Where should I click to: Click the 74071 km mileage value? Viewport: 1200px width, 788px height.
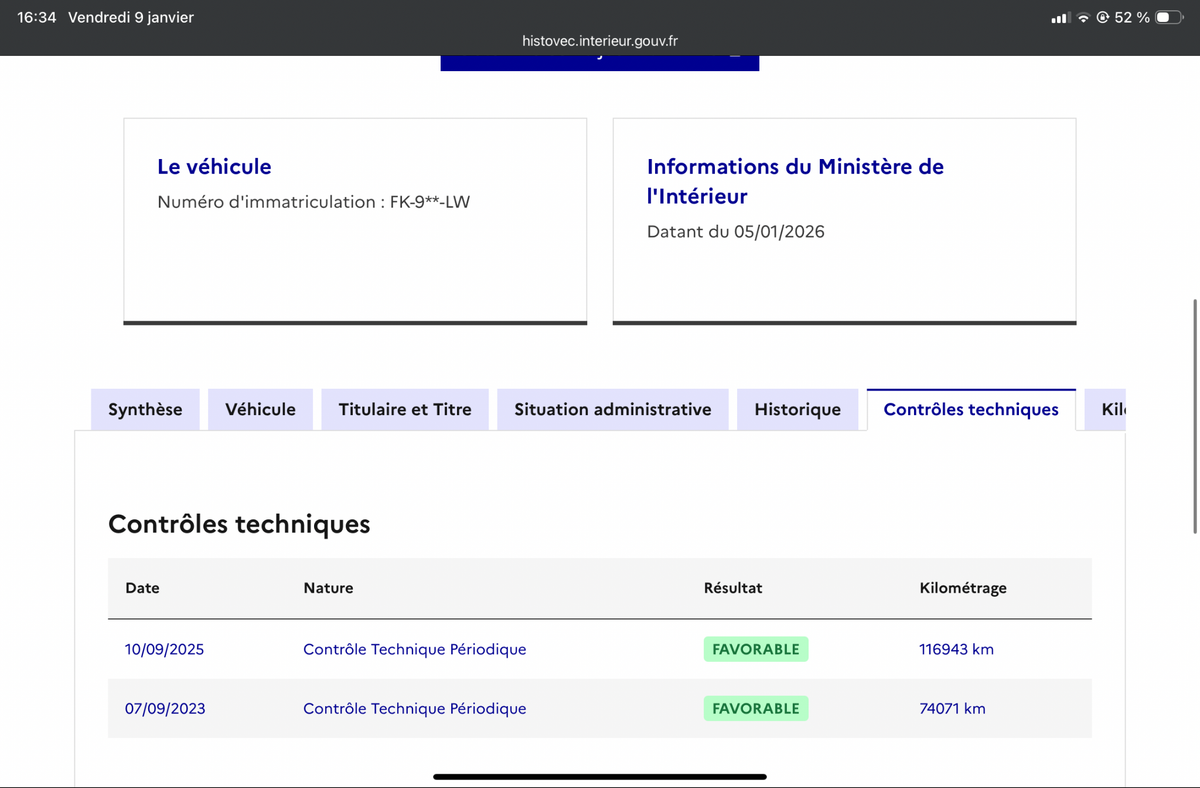(952, 708)
